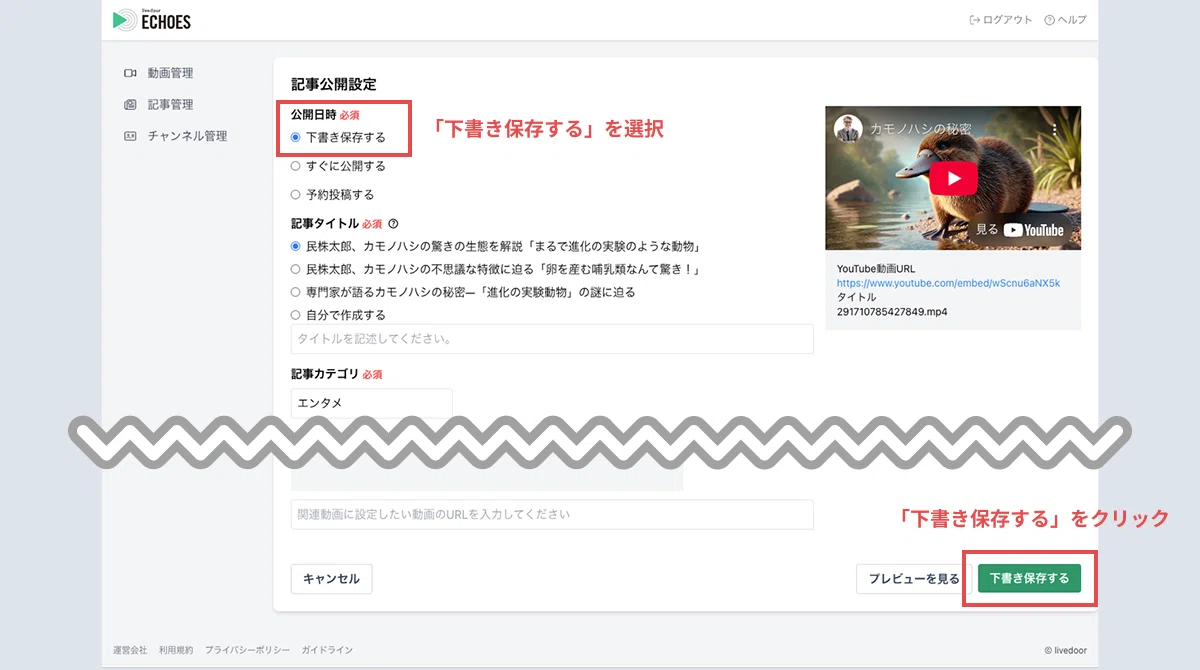Click the 記事公開設定 heading

(x=334, y=84)
